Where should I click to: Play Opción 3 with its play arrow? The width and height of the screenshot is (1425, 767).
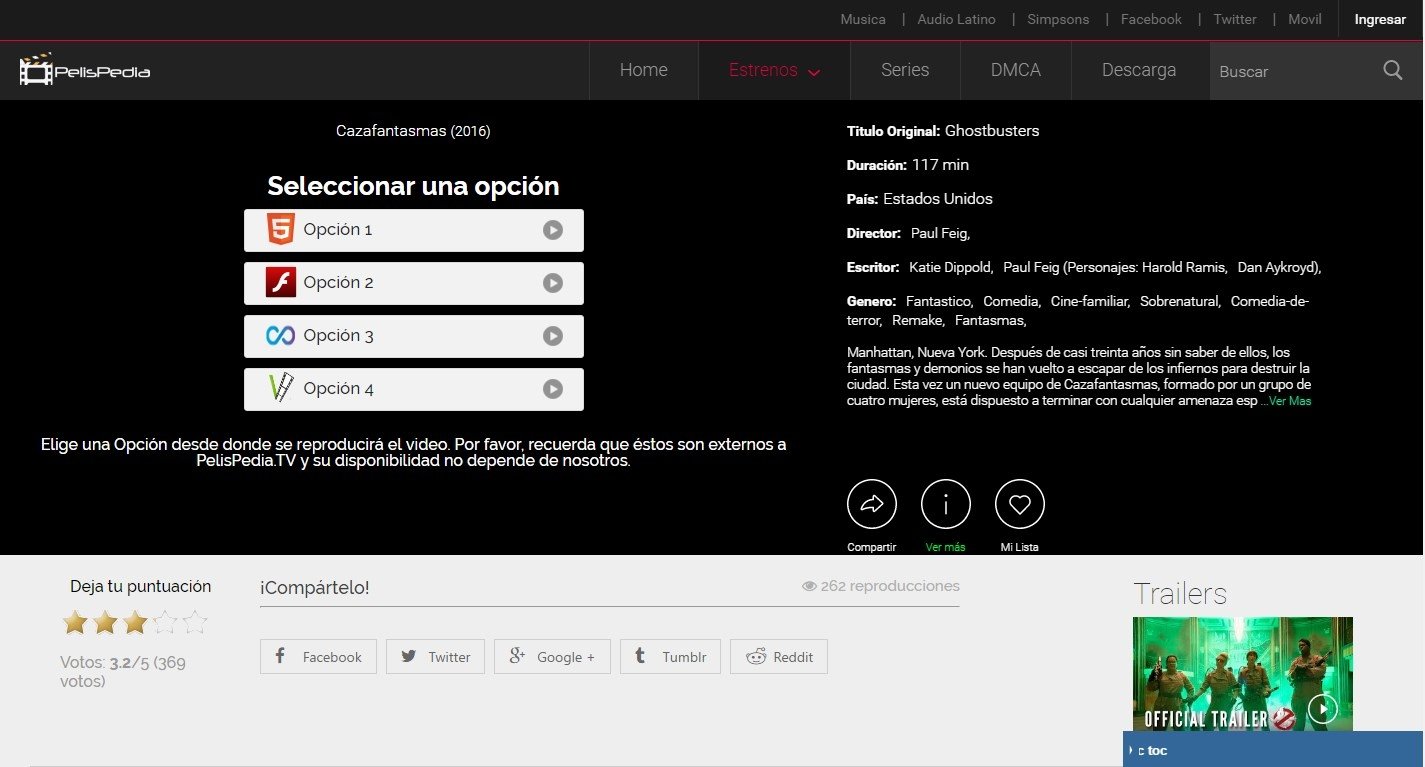pyautogui.click(x=553, y=336)
